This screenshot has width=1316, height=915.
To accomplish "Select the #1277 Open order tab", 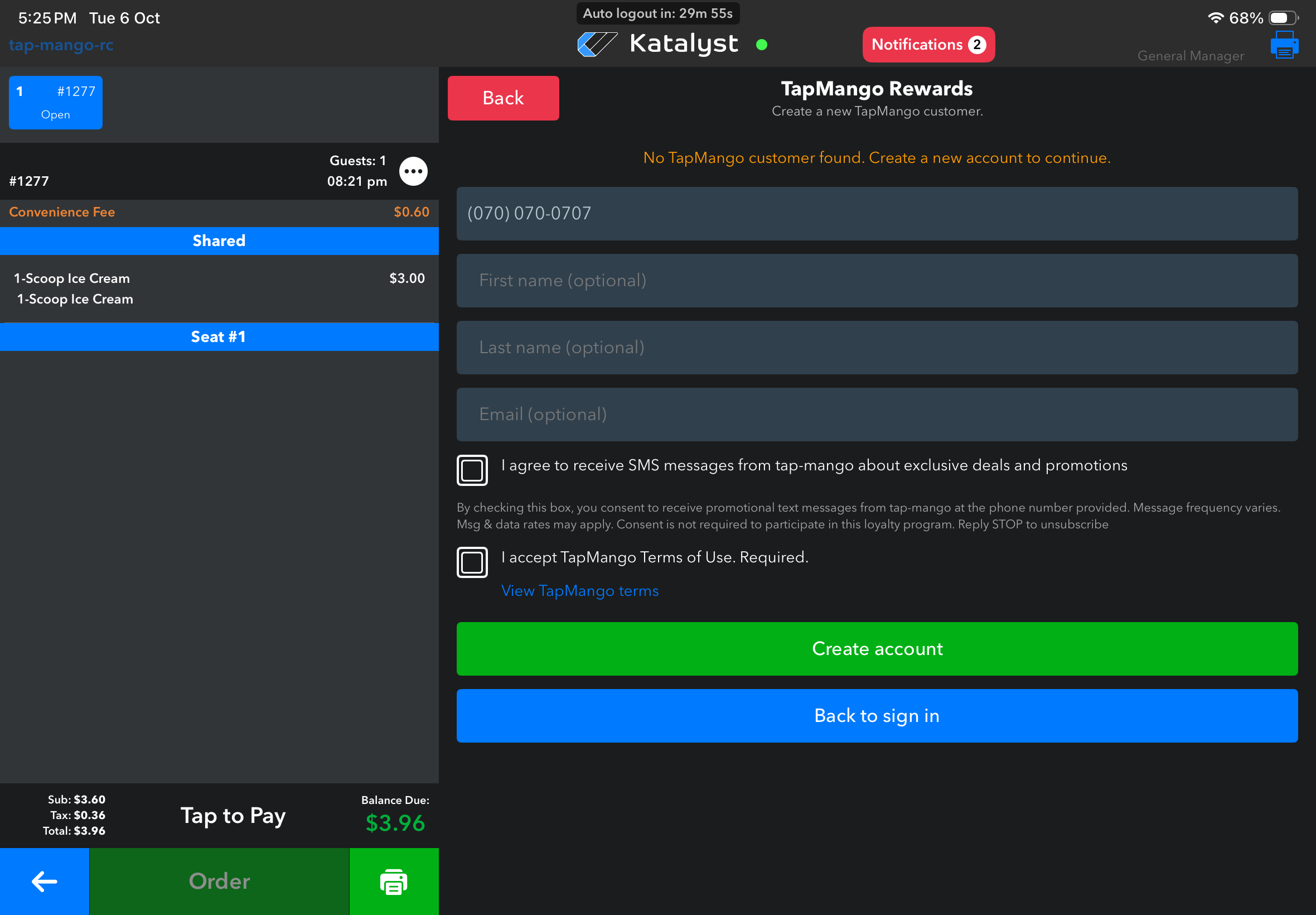I will (56, 103).
